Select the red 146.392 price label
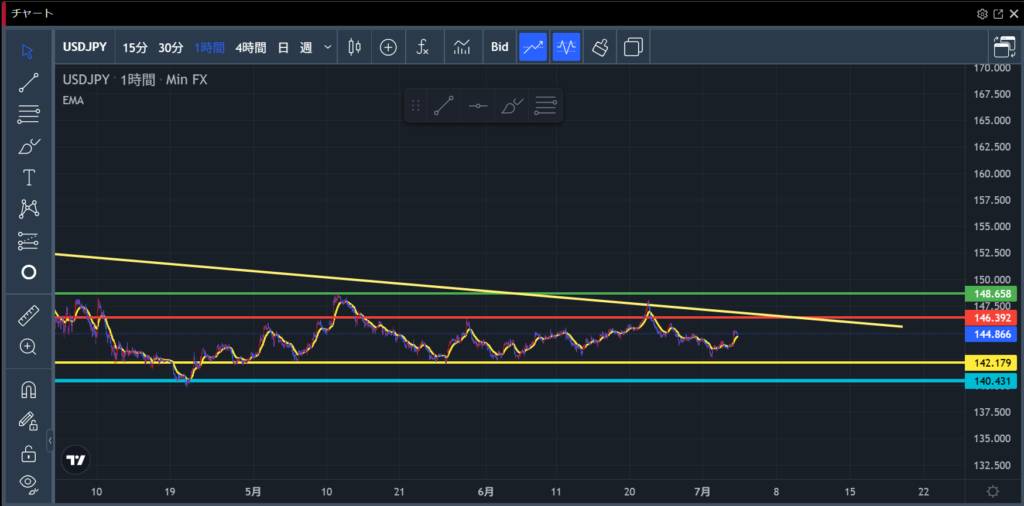 (990, 318)
